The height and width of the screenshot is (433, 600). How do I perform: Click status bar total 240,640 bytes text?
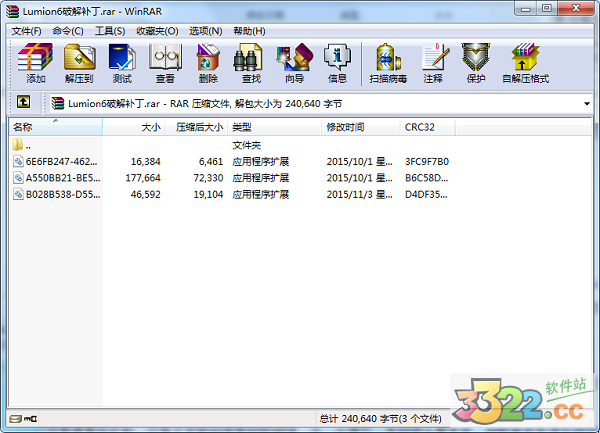pos(380,418)
